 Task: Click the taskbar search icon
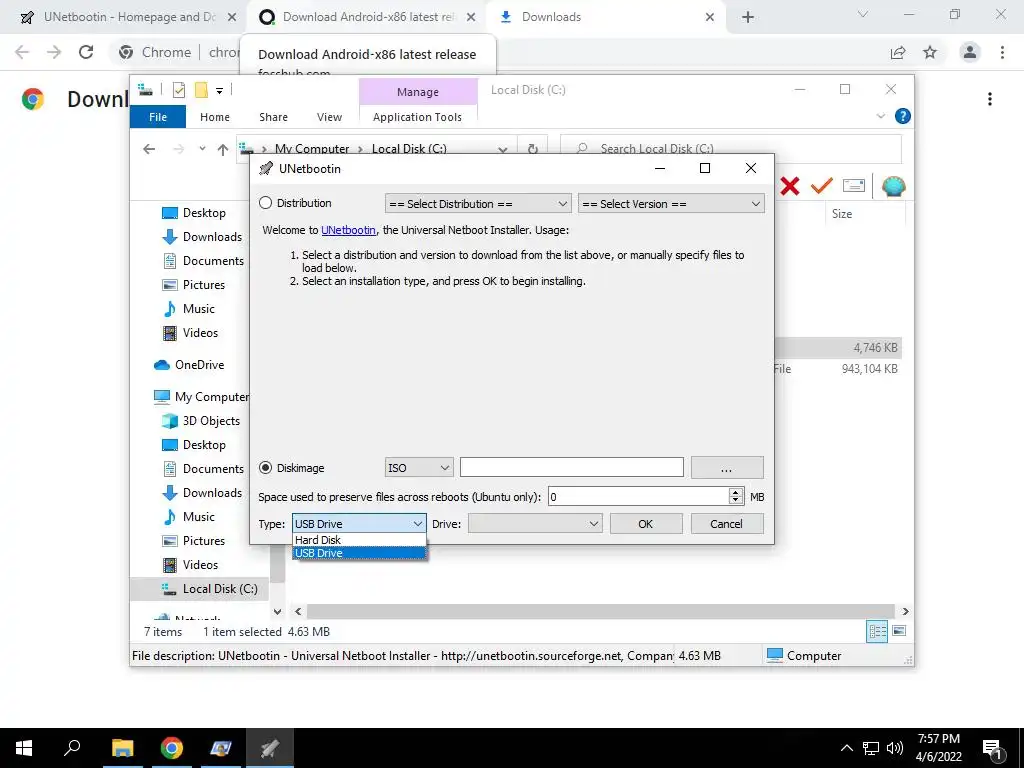tap(72, 748)
